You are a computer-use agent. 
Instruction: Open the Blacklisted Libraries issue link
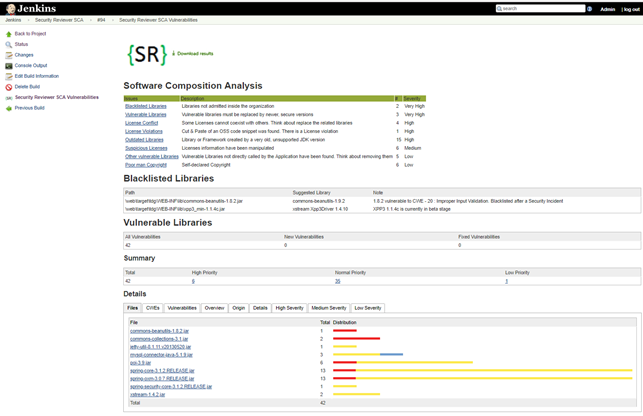tap(146, 106)
